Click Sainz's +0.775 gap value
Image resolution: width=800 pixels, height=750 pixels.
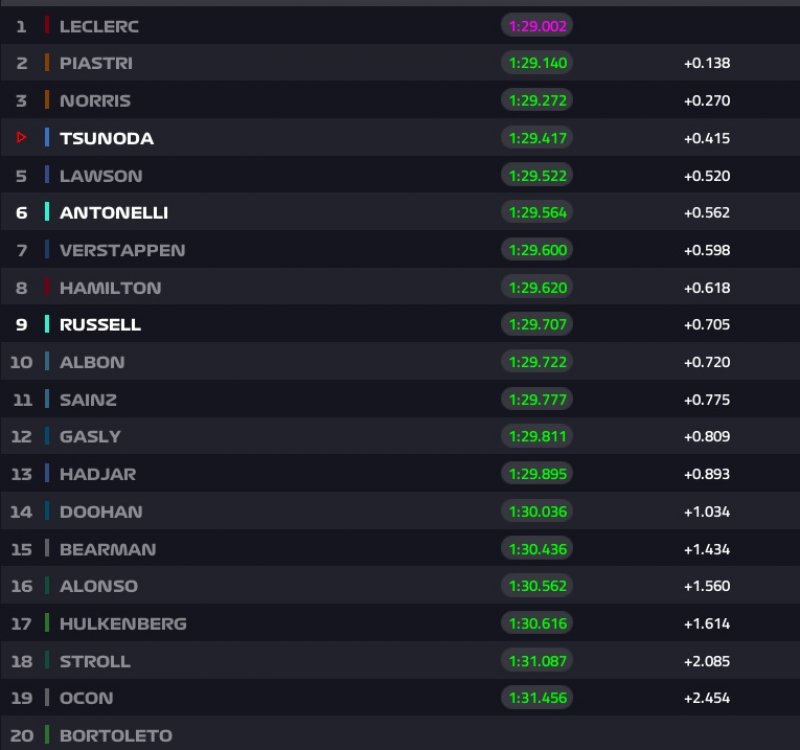(x=707, y=400)
